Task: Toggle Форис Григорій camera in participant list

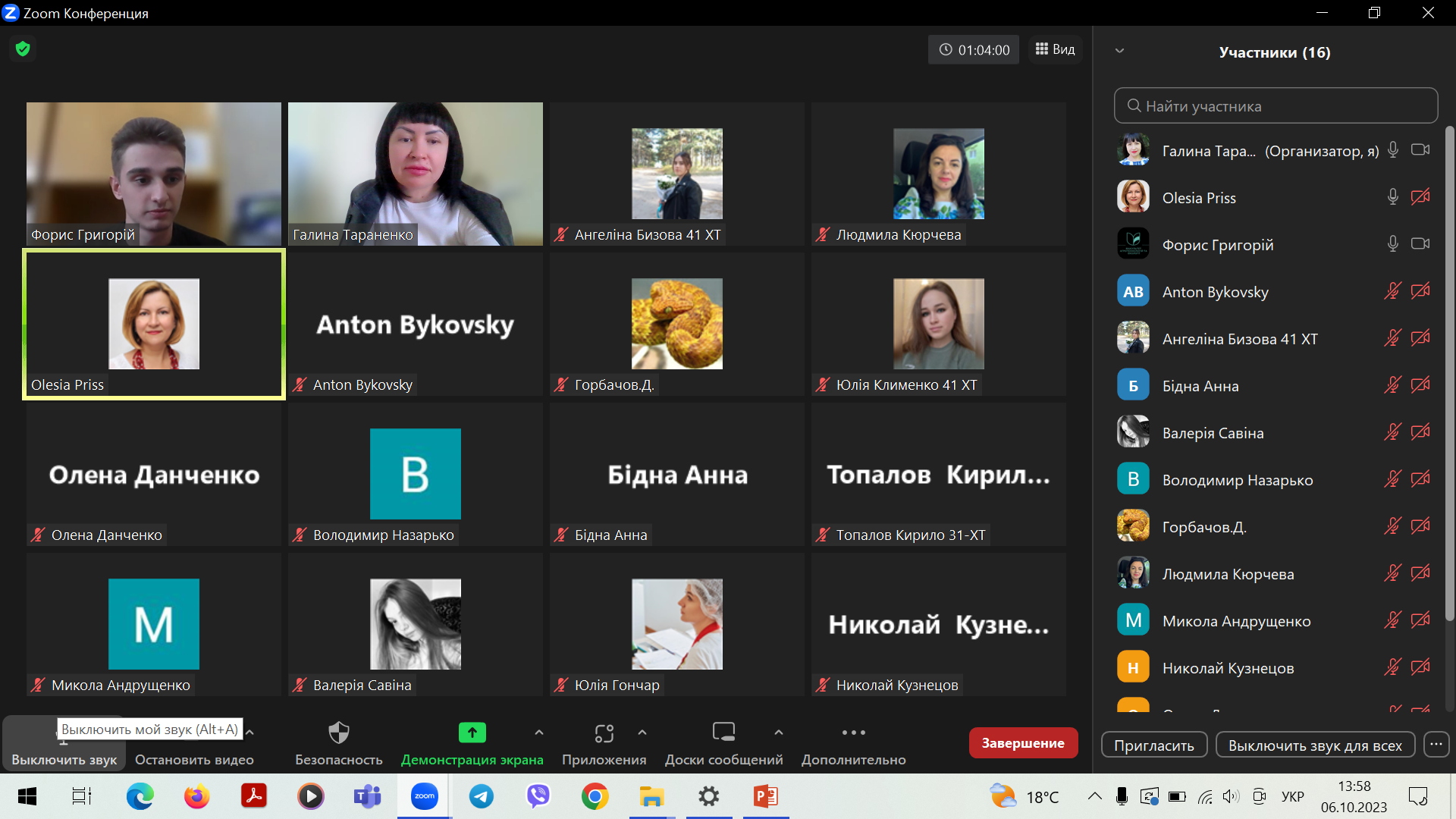Action: click(x=1420, y=244)
